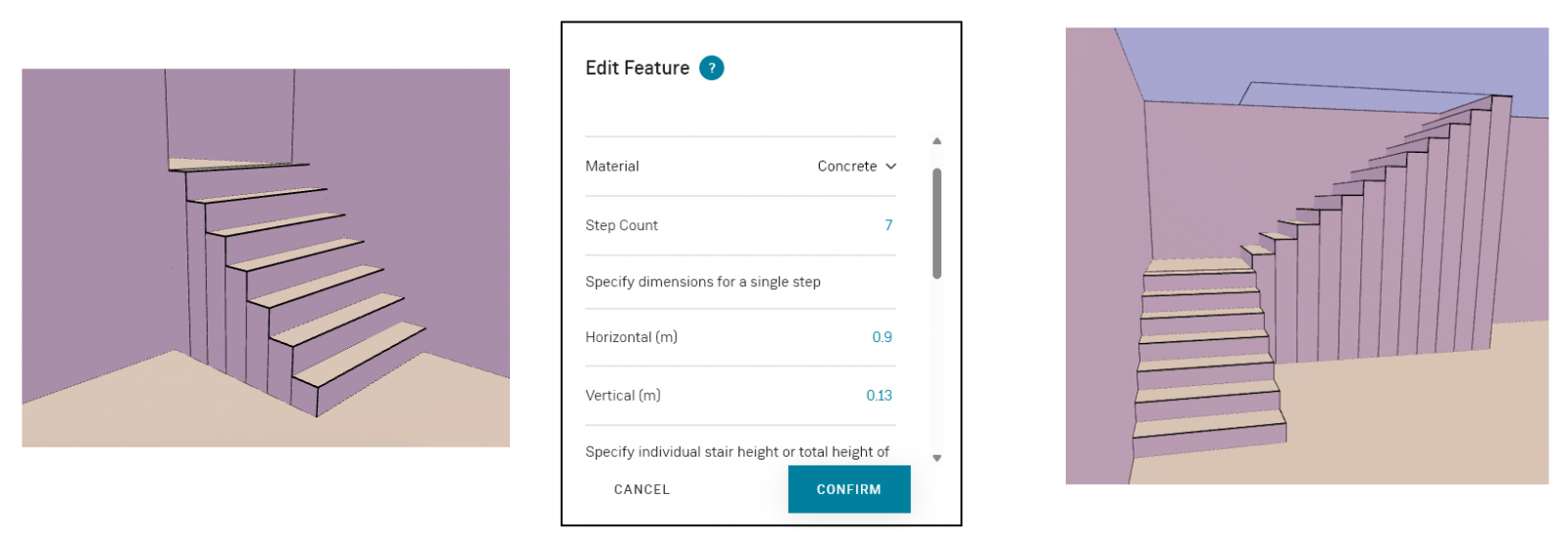Click the Horizontal (m) label

pyautogui.click(x=632, y=337)
